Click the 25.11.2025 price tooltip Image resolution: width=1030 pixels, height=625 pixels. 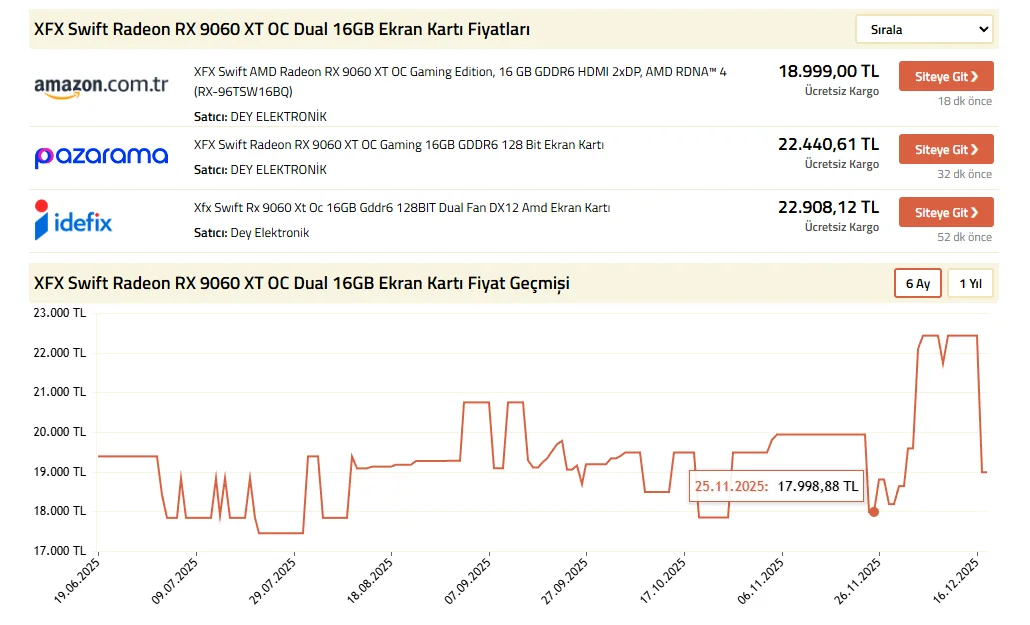pyautogui.click(x=776, y=487)
